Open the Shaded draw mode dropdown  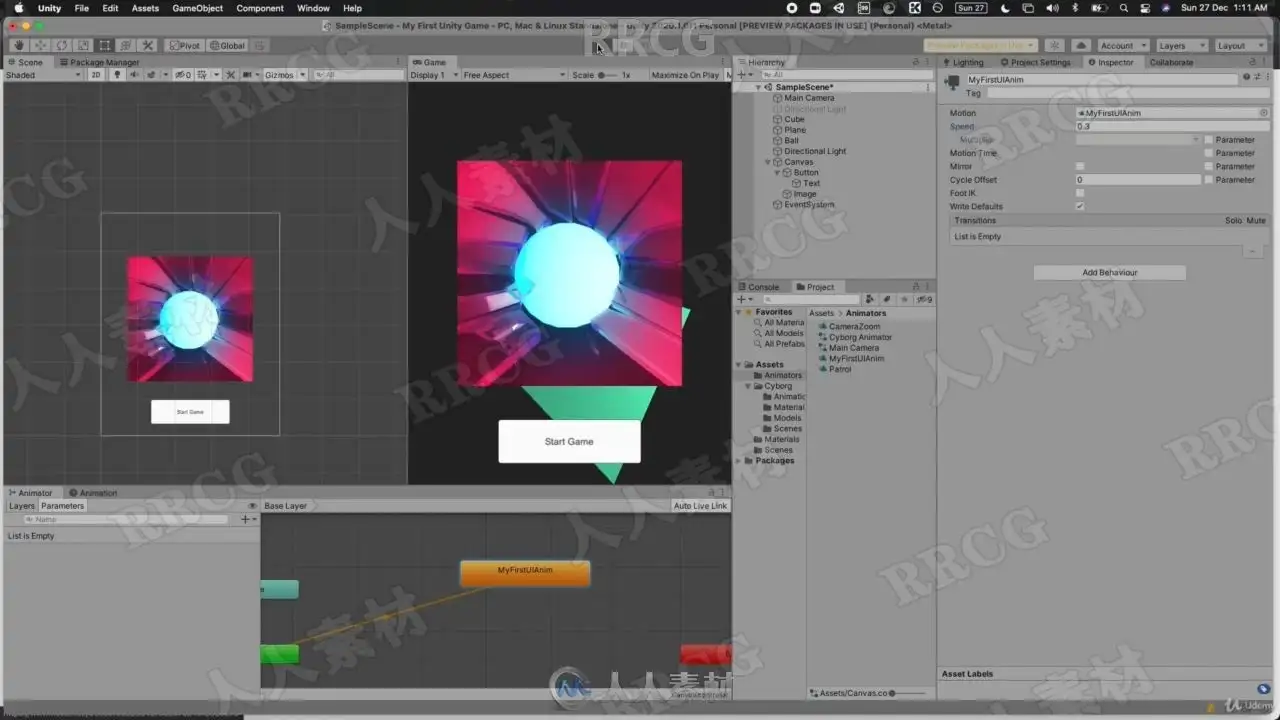[43, 75]
